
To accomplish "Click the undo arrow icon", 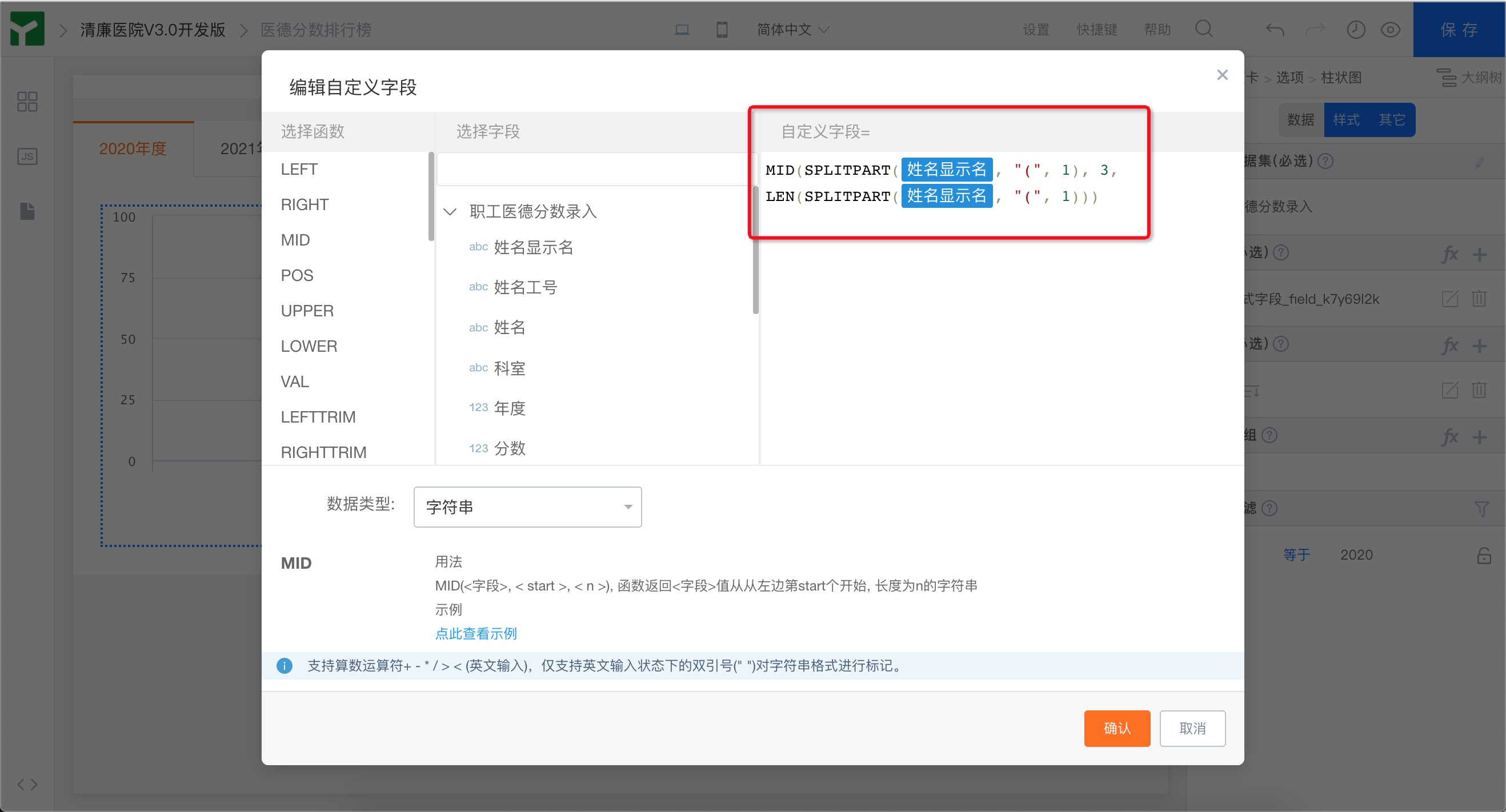I will [1275, 29].
